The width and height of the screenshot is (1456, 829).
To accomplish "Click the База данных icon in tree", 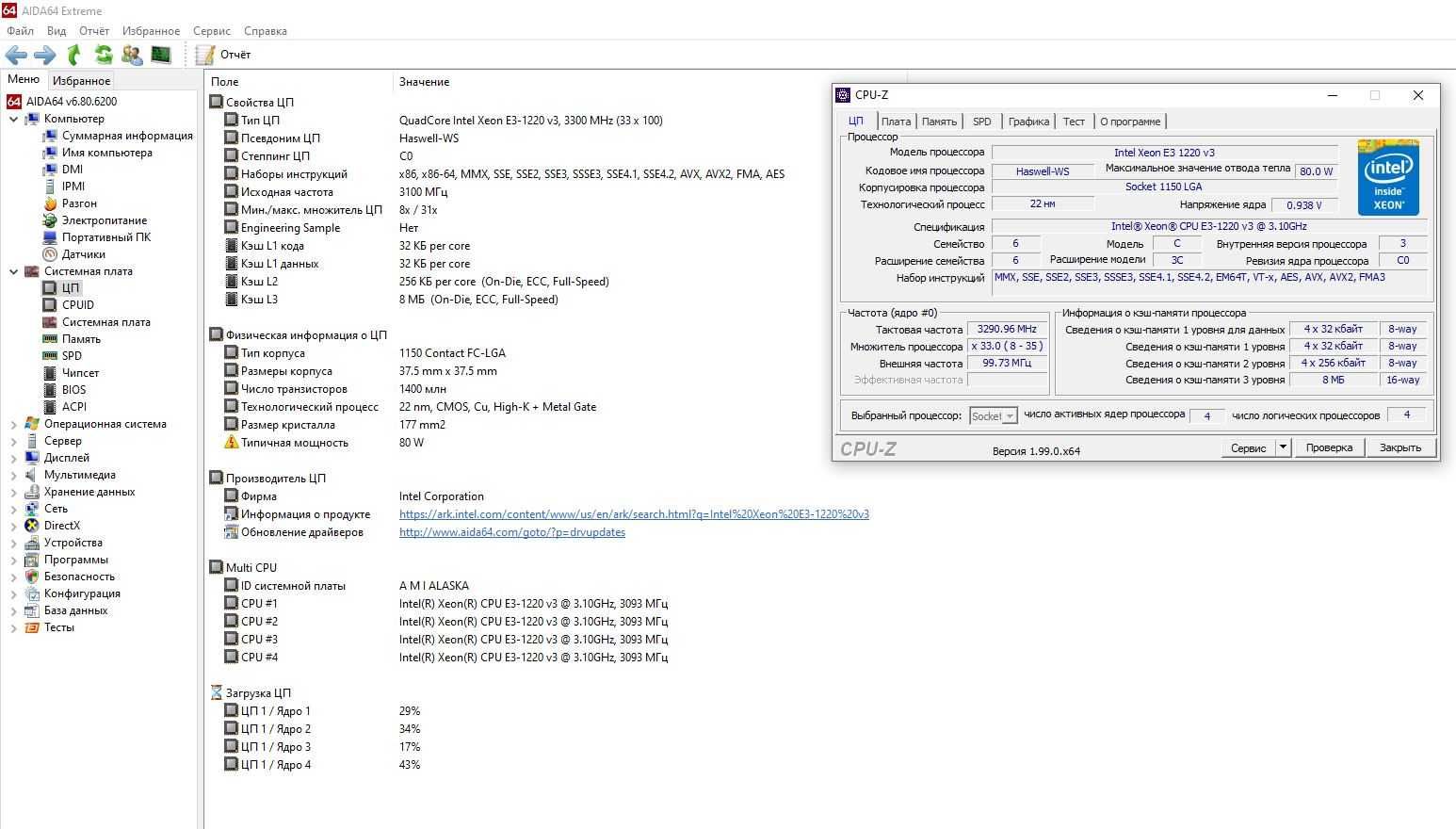I will point(32,610).
